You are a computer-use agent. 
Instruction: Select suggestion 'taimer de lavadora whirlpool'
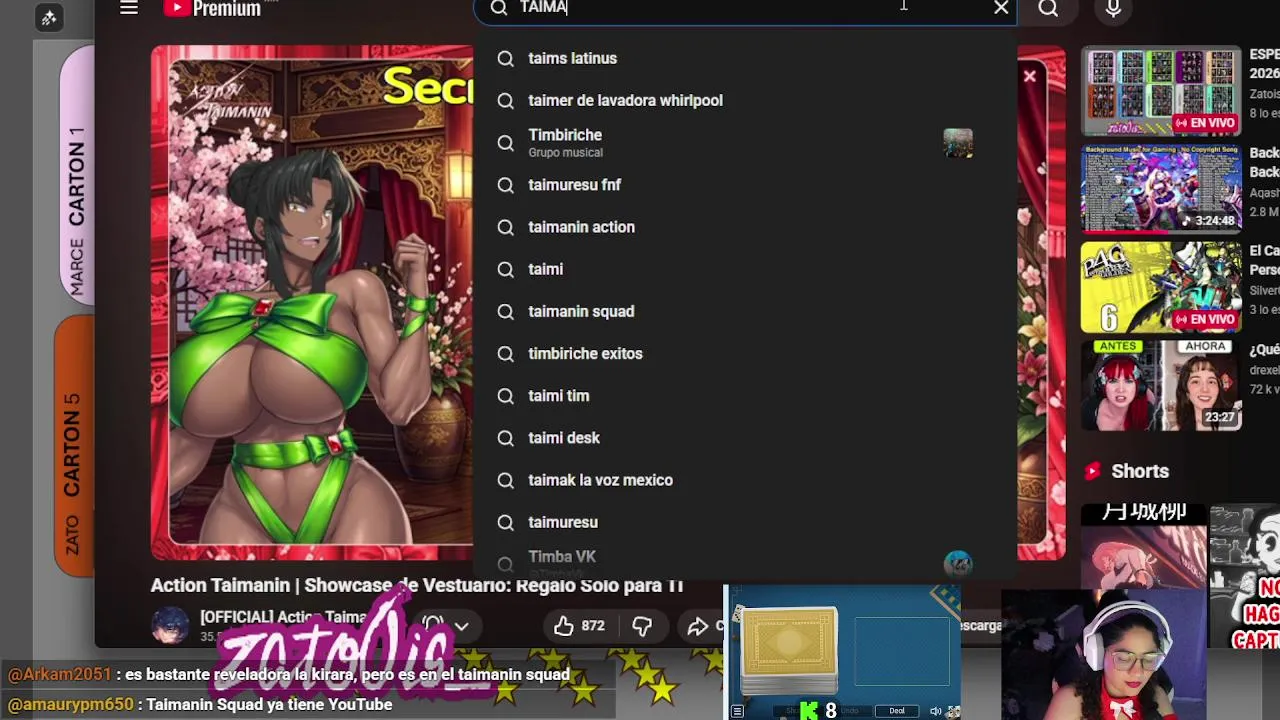[745, 100]
